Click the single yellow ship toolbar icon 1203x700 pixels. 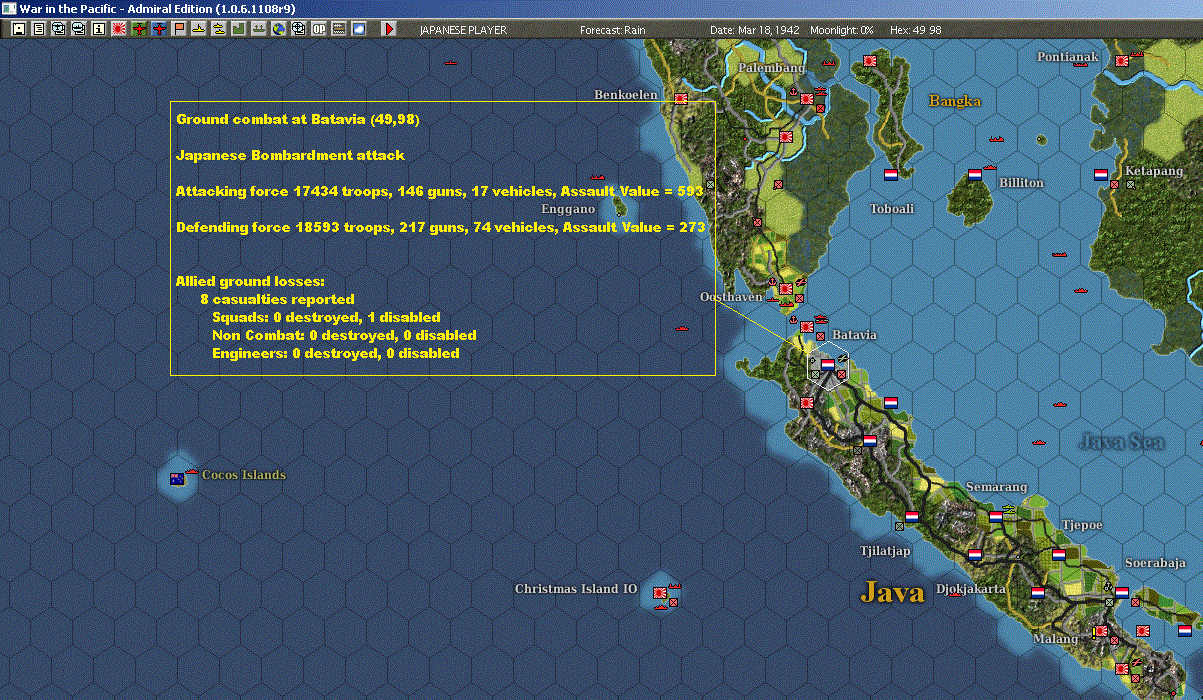pos(199,29)
